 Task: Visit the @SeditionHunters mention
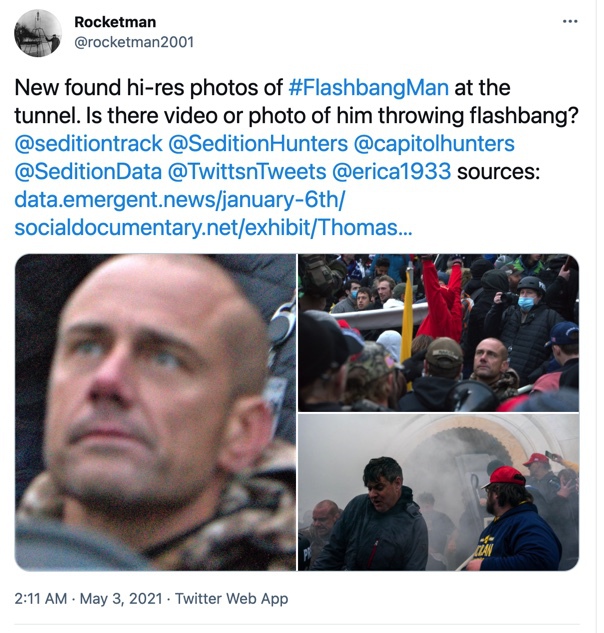258,144
